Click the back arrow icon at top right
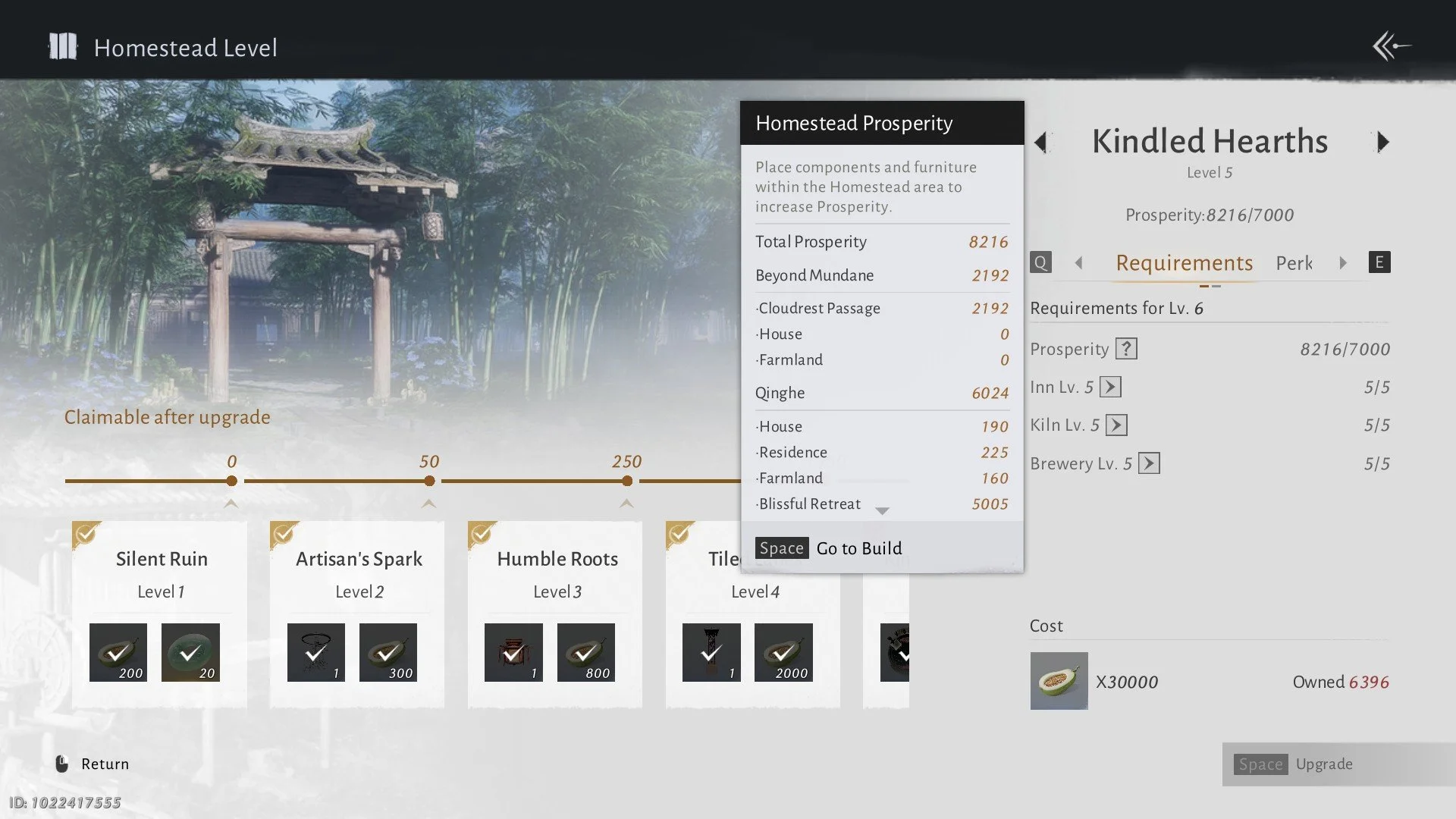1456x819 pixels. (x=1392, y=46)
